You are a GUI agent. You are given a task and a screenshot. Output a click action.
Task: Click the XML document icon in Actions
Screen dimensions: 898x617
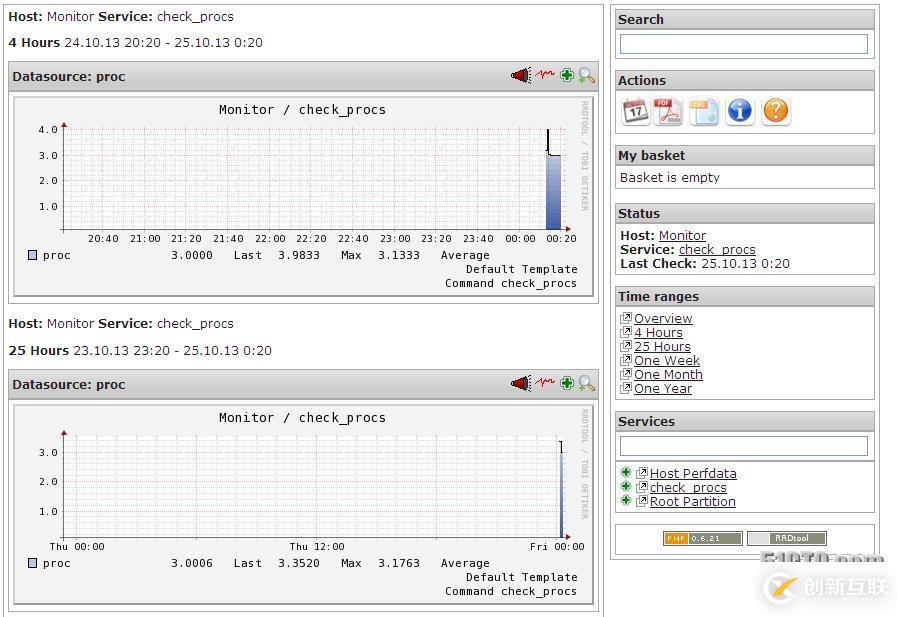(x=703, y=111)
